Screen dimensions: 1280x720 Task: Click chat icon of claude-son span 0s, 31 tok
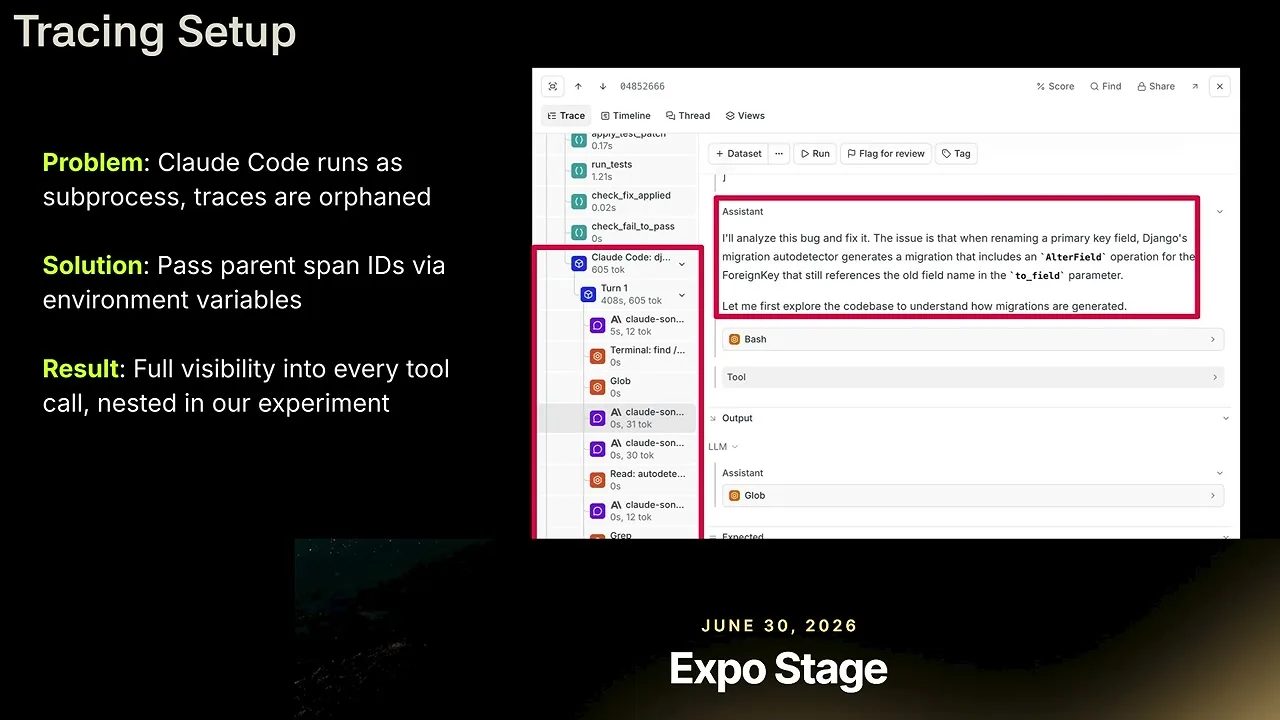[x=597, y=418]
